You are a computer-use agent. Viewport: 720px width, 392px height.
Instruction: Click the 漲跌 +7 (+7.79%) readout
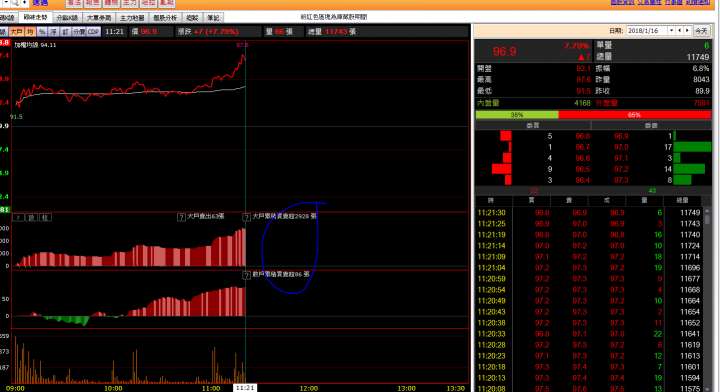click(x=208, y=32)
